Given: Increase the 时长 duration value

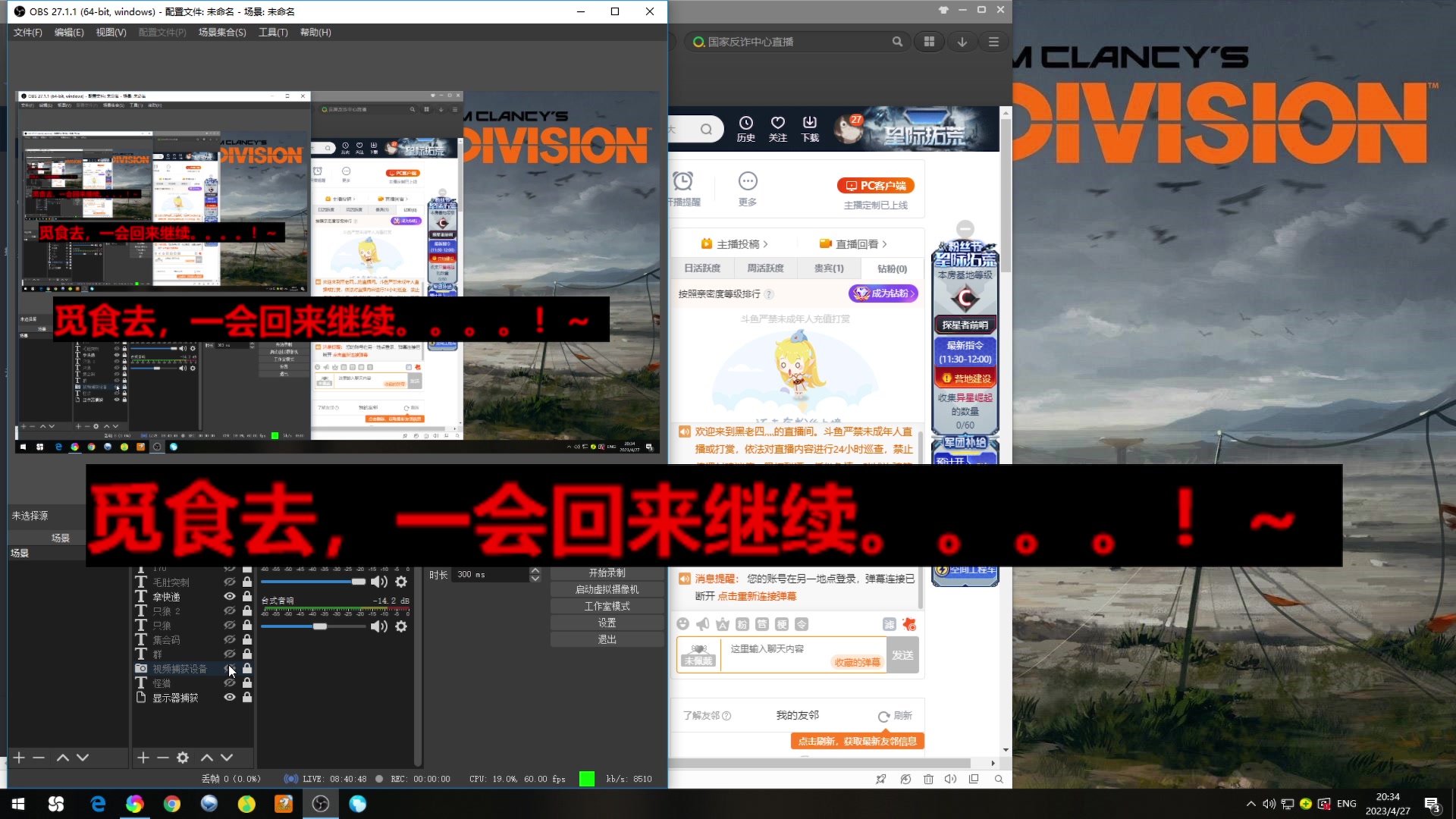Looking at the screenshot, I should coord(535,570).
